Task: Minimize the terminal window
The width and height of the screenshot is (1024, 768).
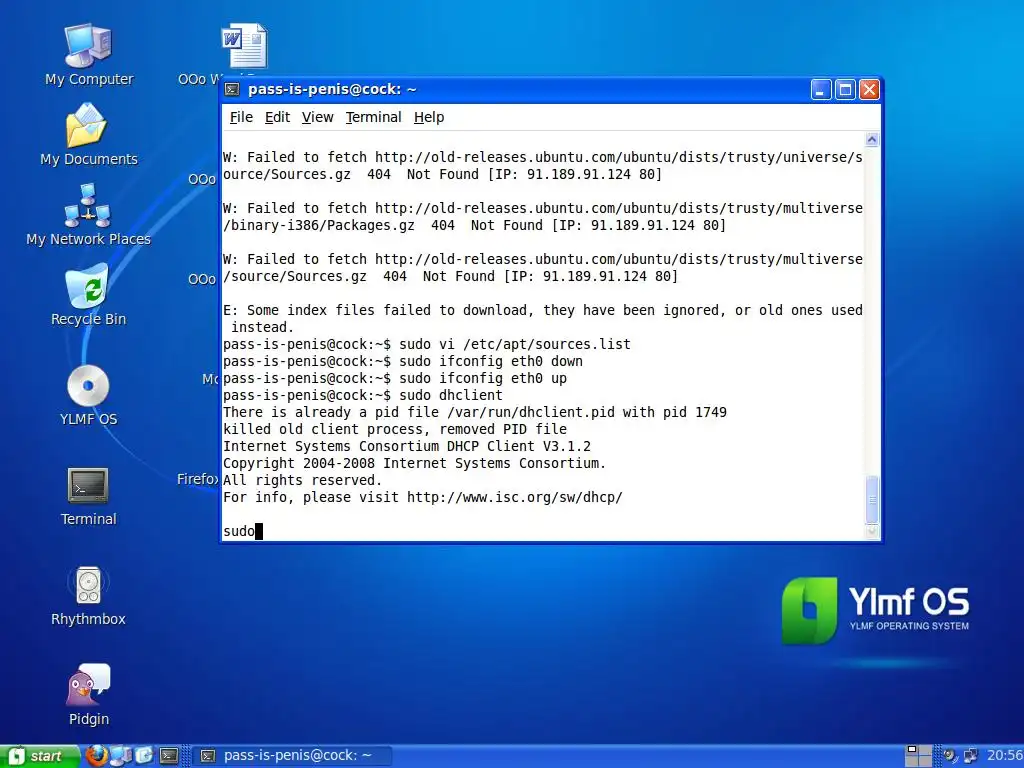Action: click(x=821, y=89)
